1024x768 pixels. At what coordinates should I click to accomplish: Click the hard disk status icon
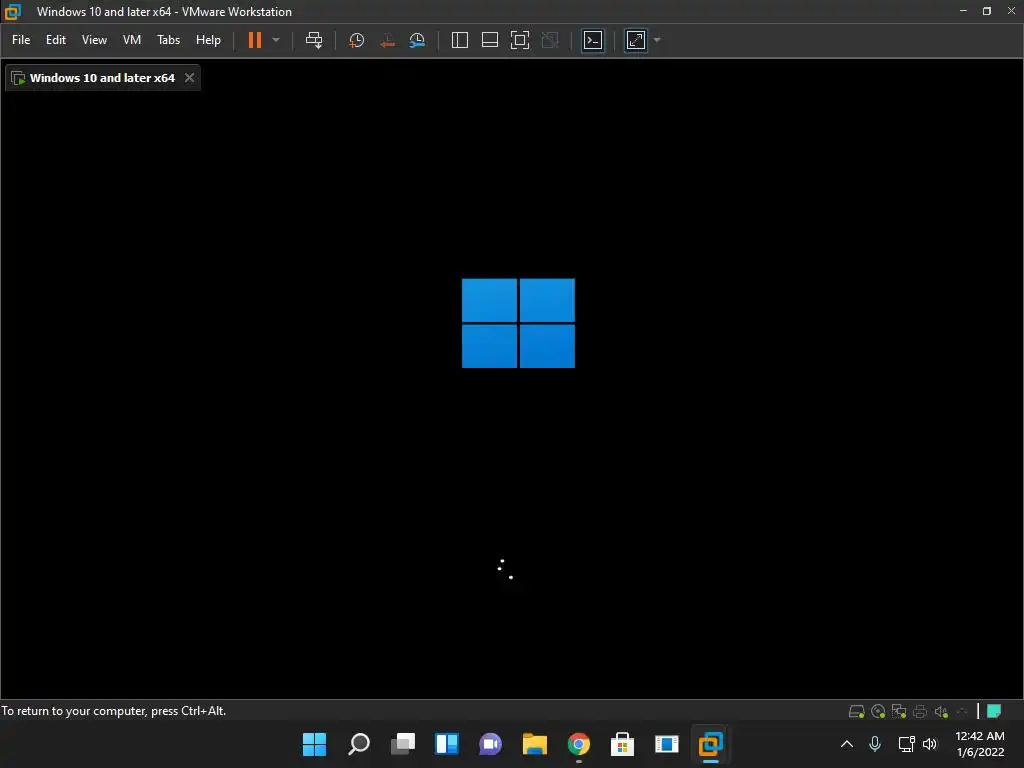(x=856, y=711)
